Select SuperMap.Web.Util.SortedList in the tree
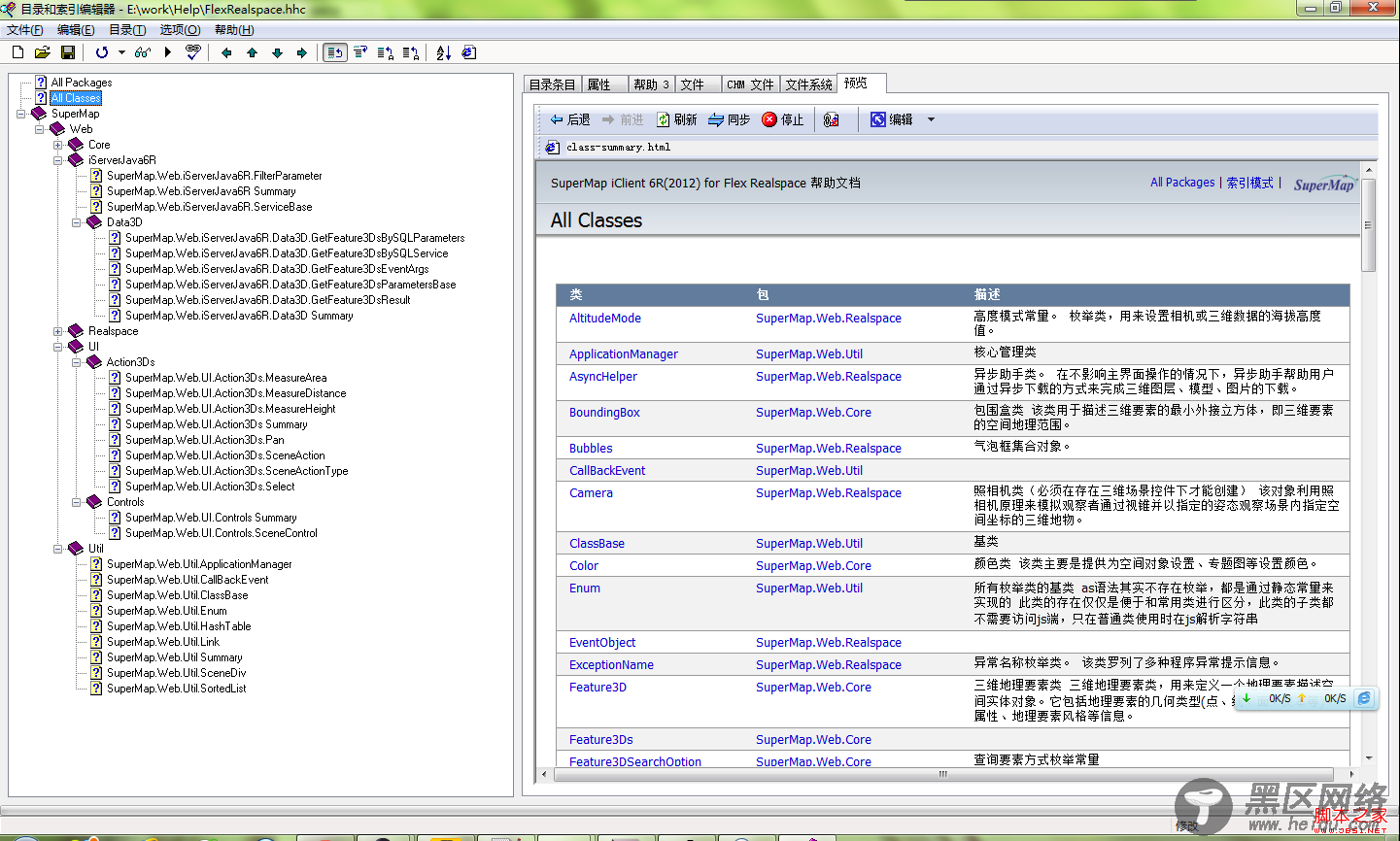 click(176, 689)
